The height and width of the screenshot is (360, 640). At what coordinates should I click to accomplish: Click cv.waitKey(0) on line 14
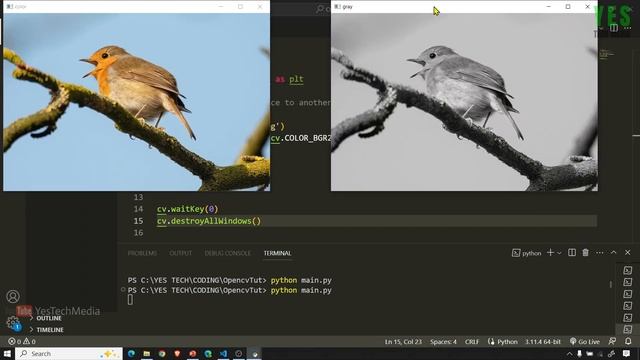point(188,209)
